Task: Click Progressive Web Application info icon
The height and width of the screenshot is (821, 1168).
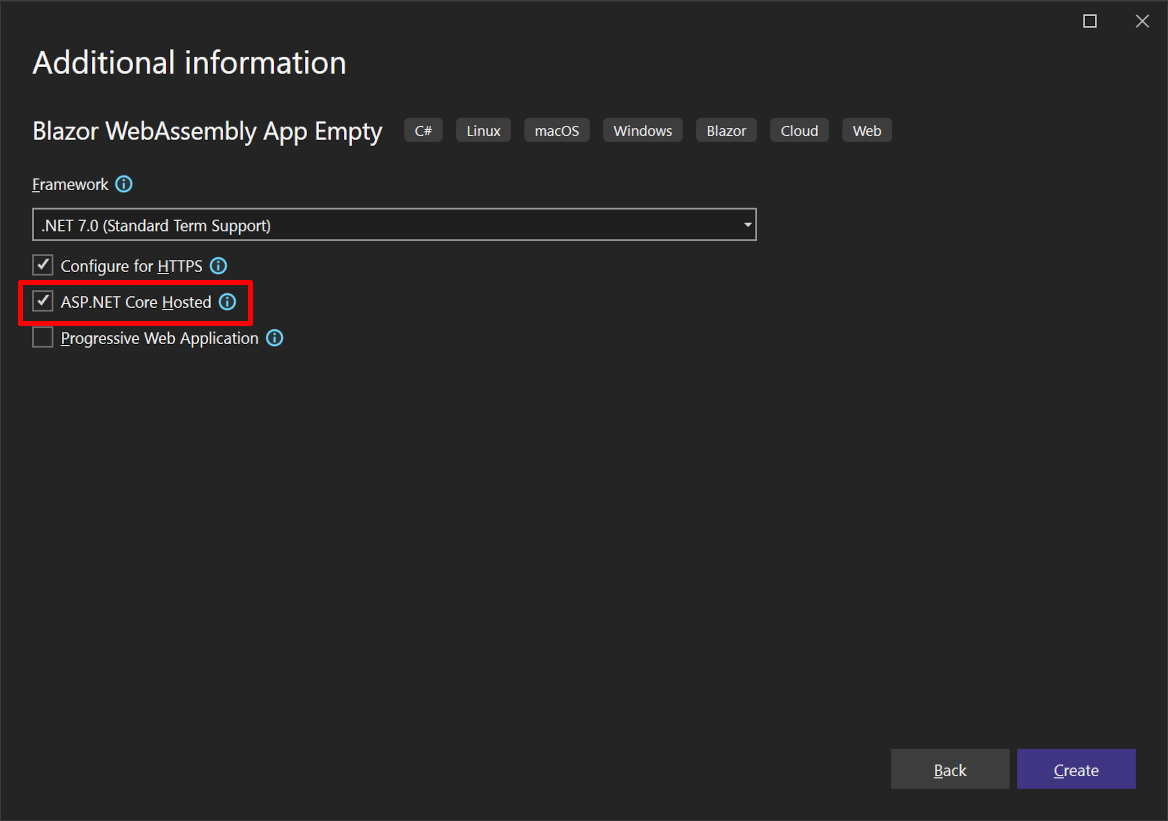Action: click(x=274, y=338)
